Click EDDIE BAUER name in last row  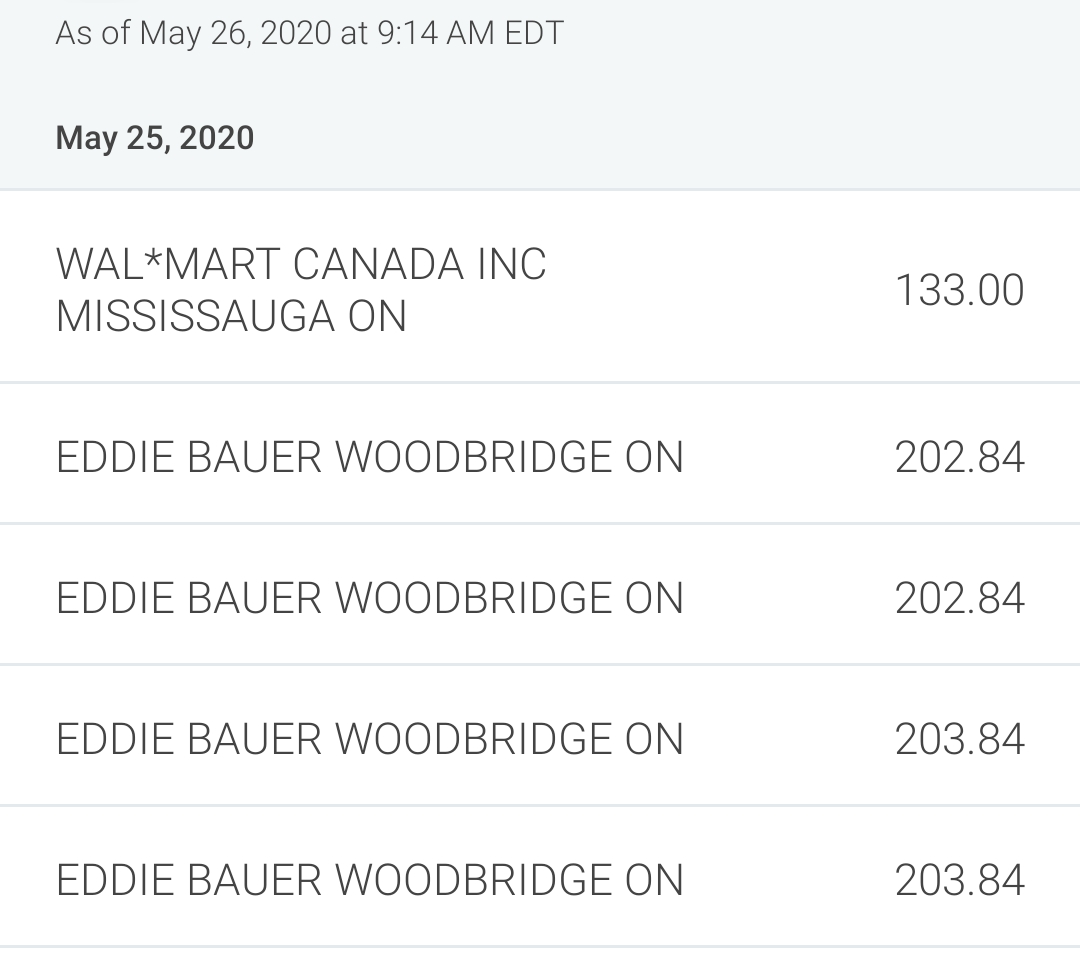click(x=189, y=881)
